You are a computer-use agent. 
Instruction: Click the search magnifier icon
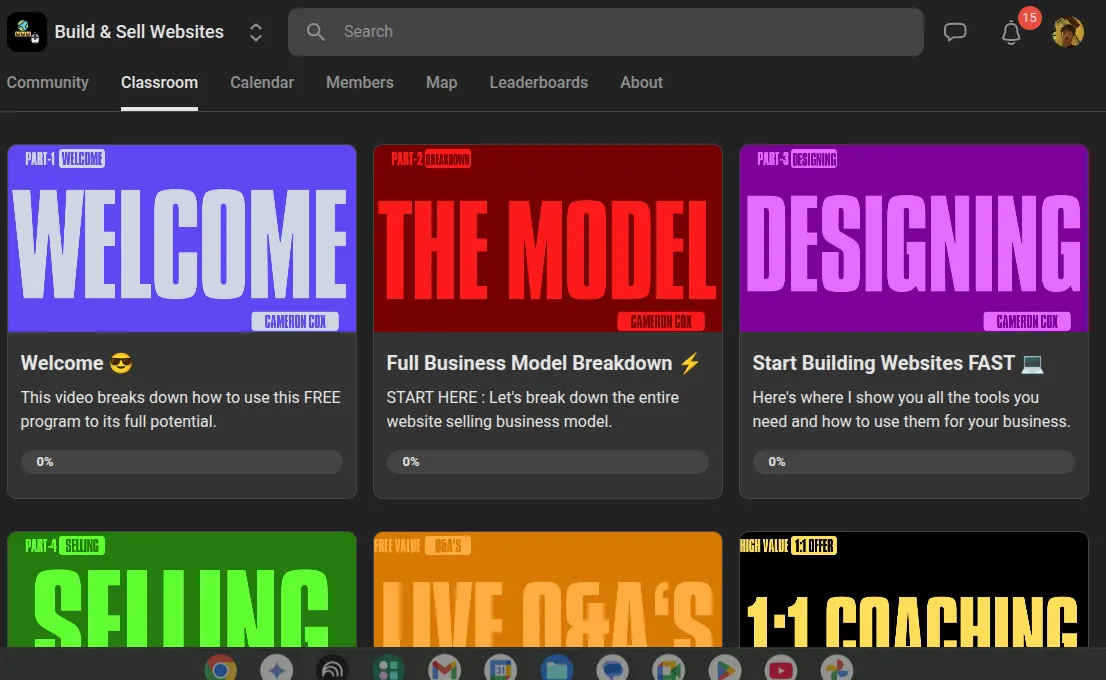[315, 32]
